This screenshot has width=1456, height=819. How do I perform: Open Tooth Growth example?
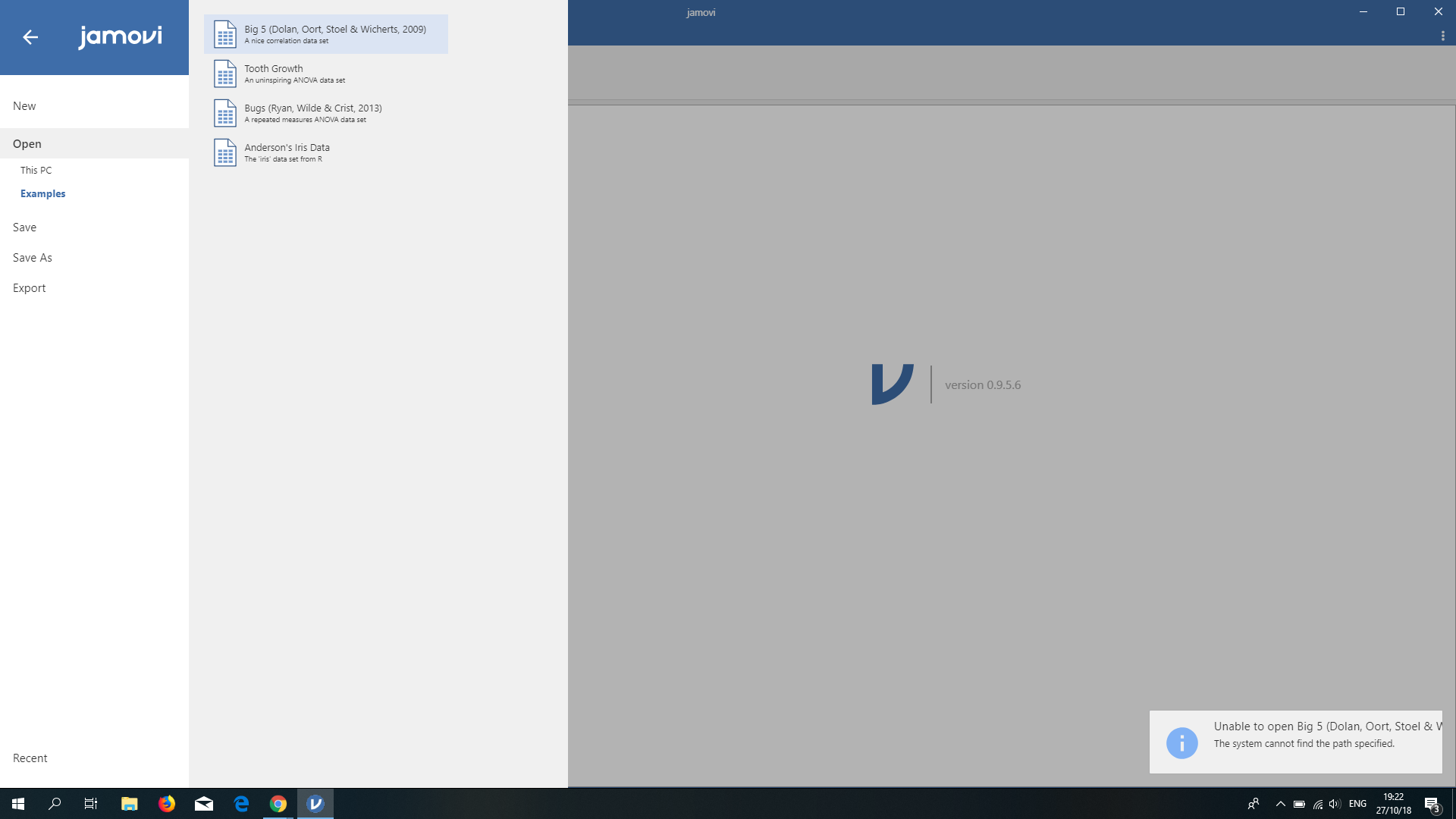[326, 74]
